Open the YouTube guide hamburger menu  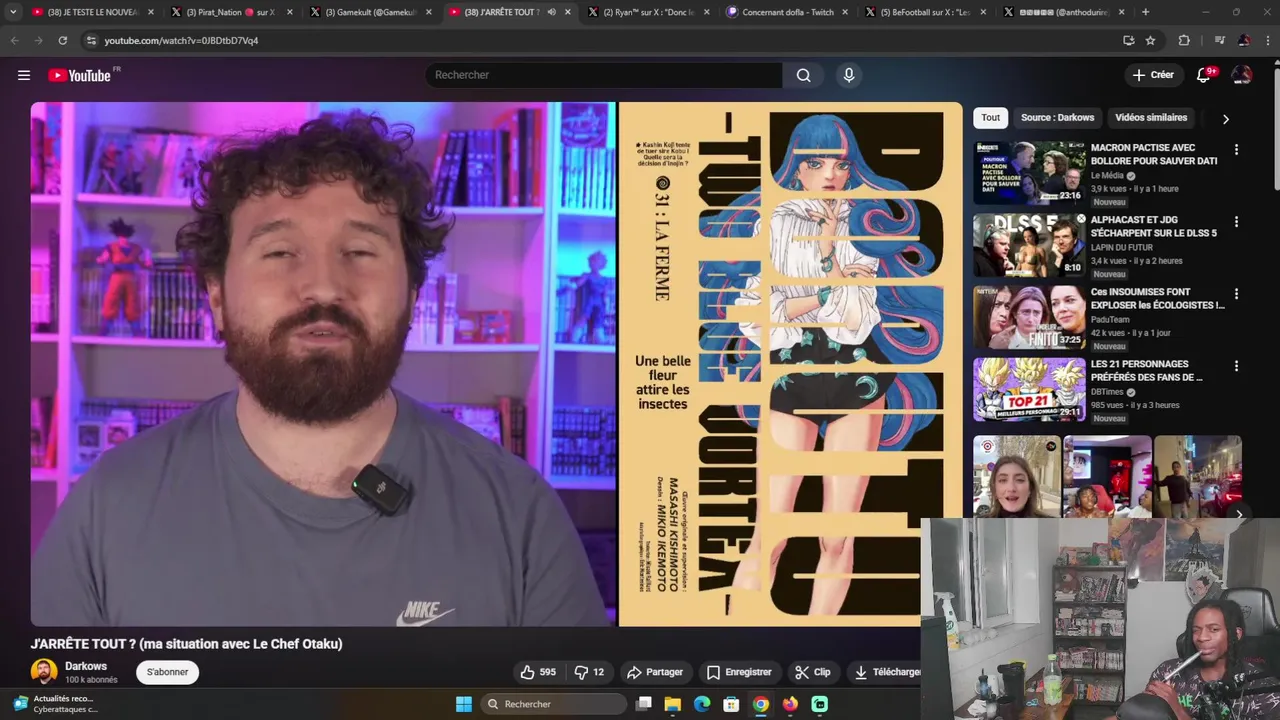(x=24, y=75)
